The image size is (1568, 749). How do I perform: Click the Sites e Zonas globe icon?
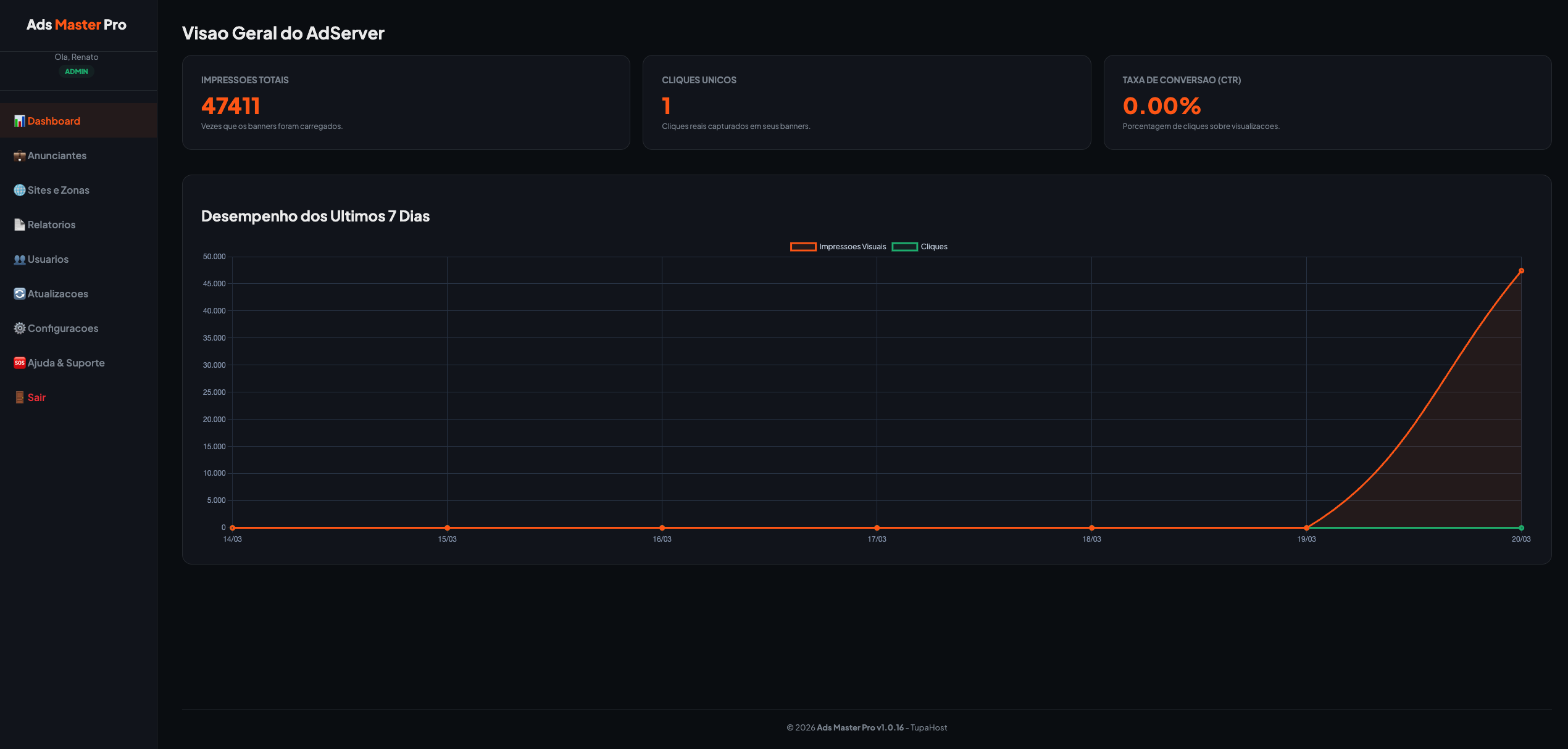click(x=20, y=190)
